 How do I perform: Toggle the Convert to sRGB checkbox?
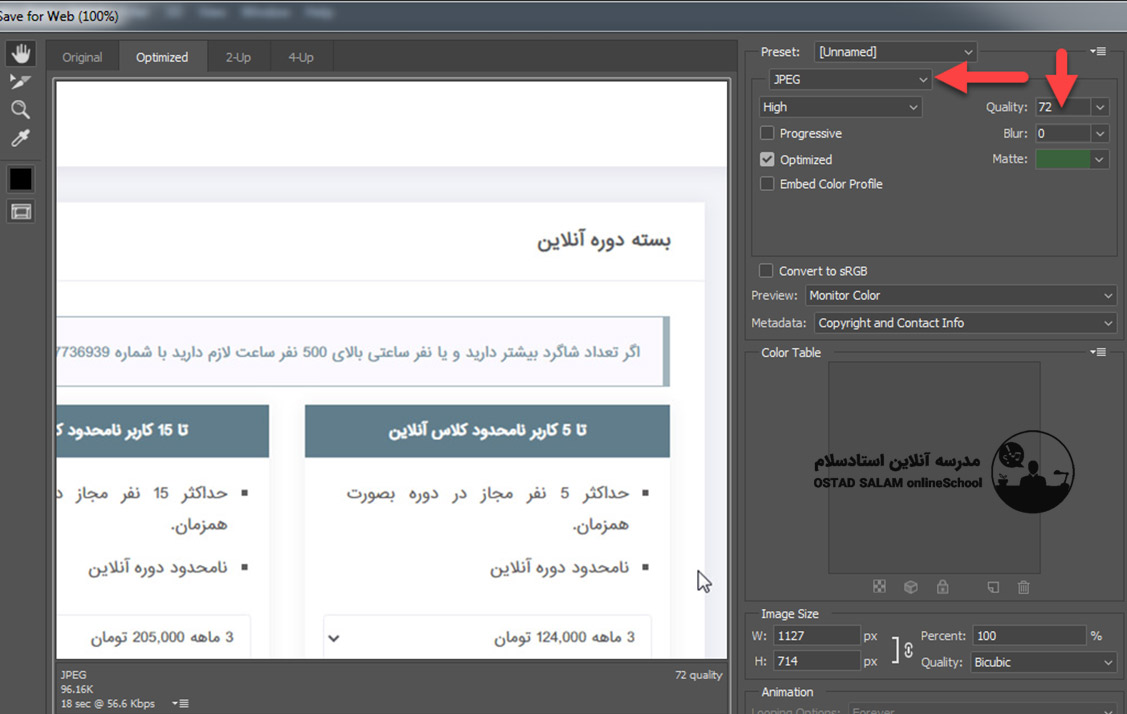[x=766, y=271]
